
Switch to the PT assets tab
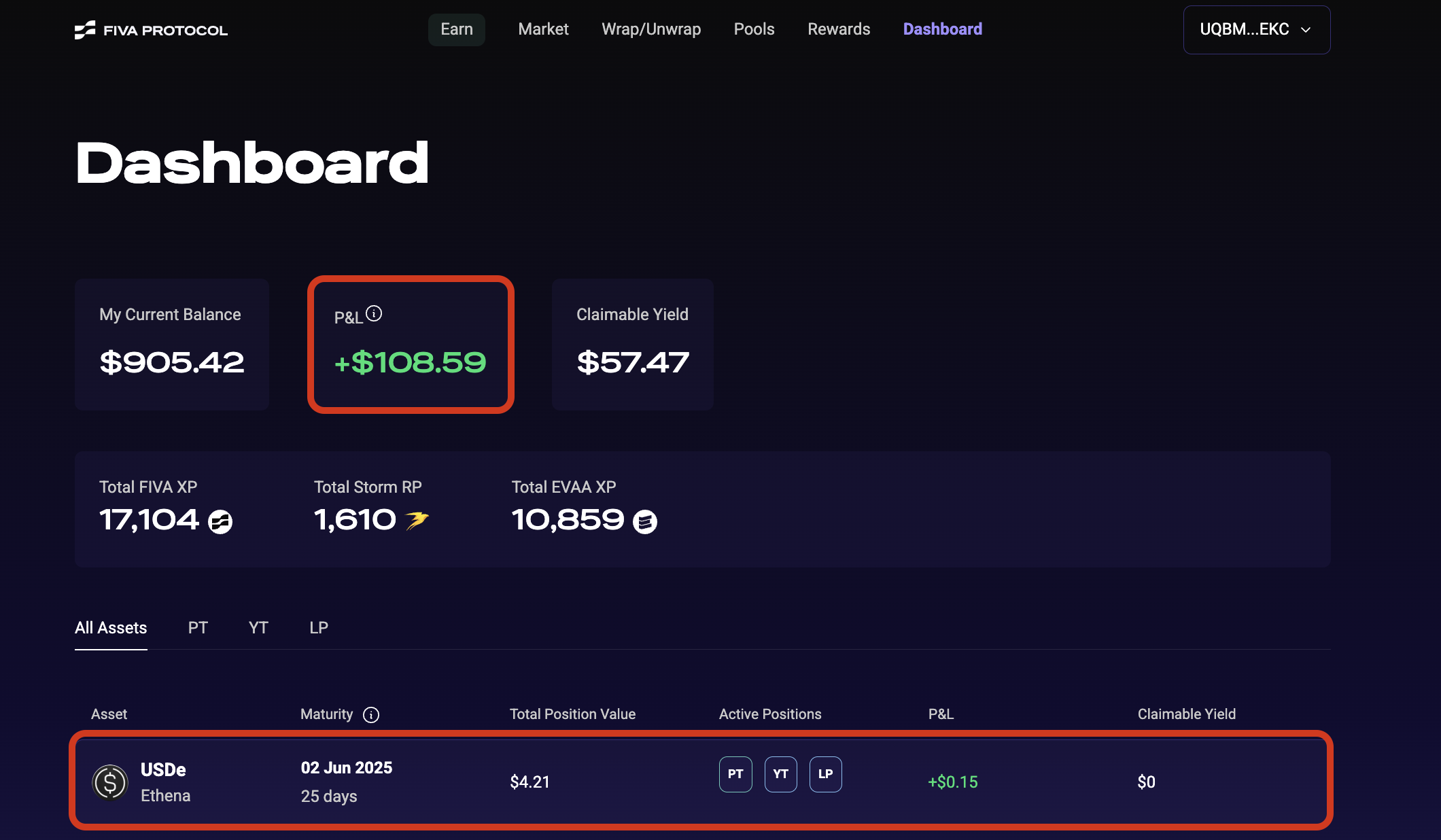198,627
